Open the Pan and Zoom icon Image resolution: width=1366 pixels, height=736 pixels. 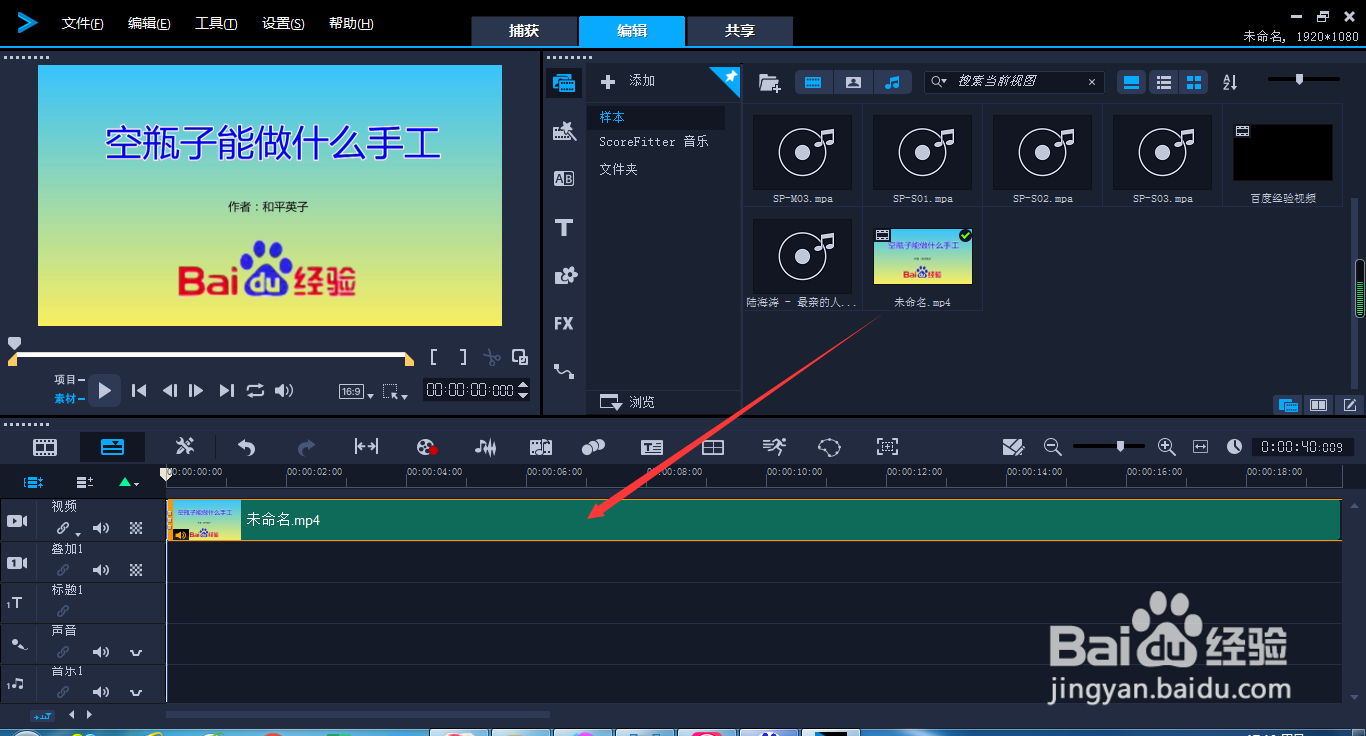coord(887,447)
